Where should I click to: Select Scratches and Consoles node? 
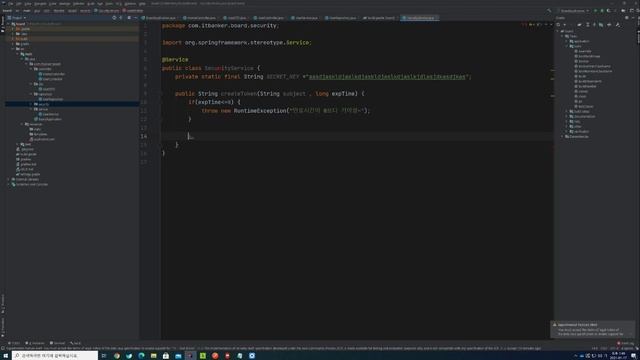coord(32,184)
